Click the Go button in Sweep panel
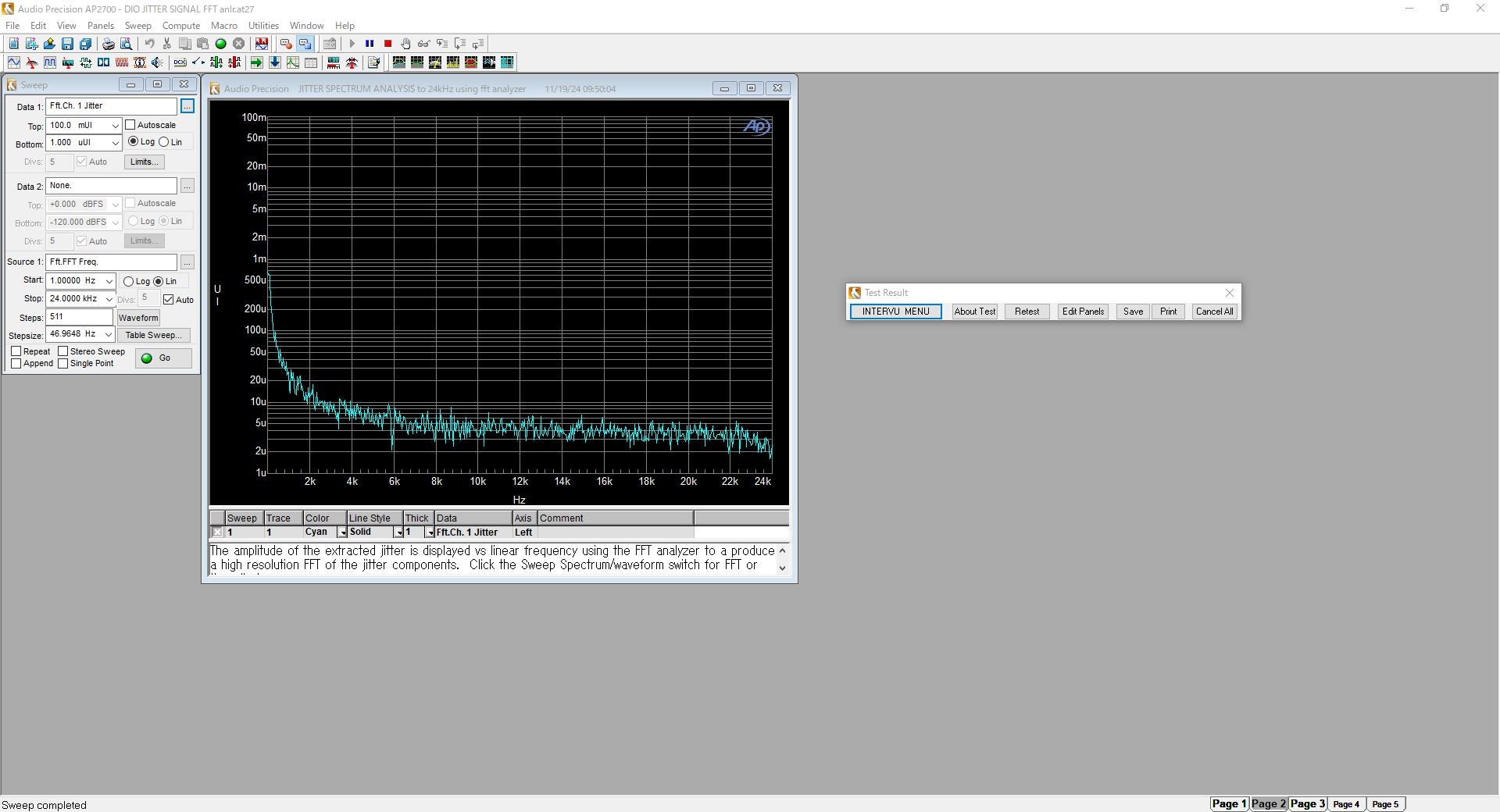 [163, 358]
